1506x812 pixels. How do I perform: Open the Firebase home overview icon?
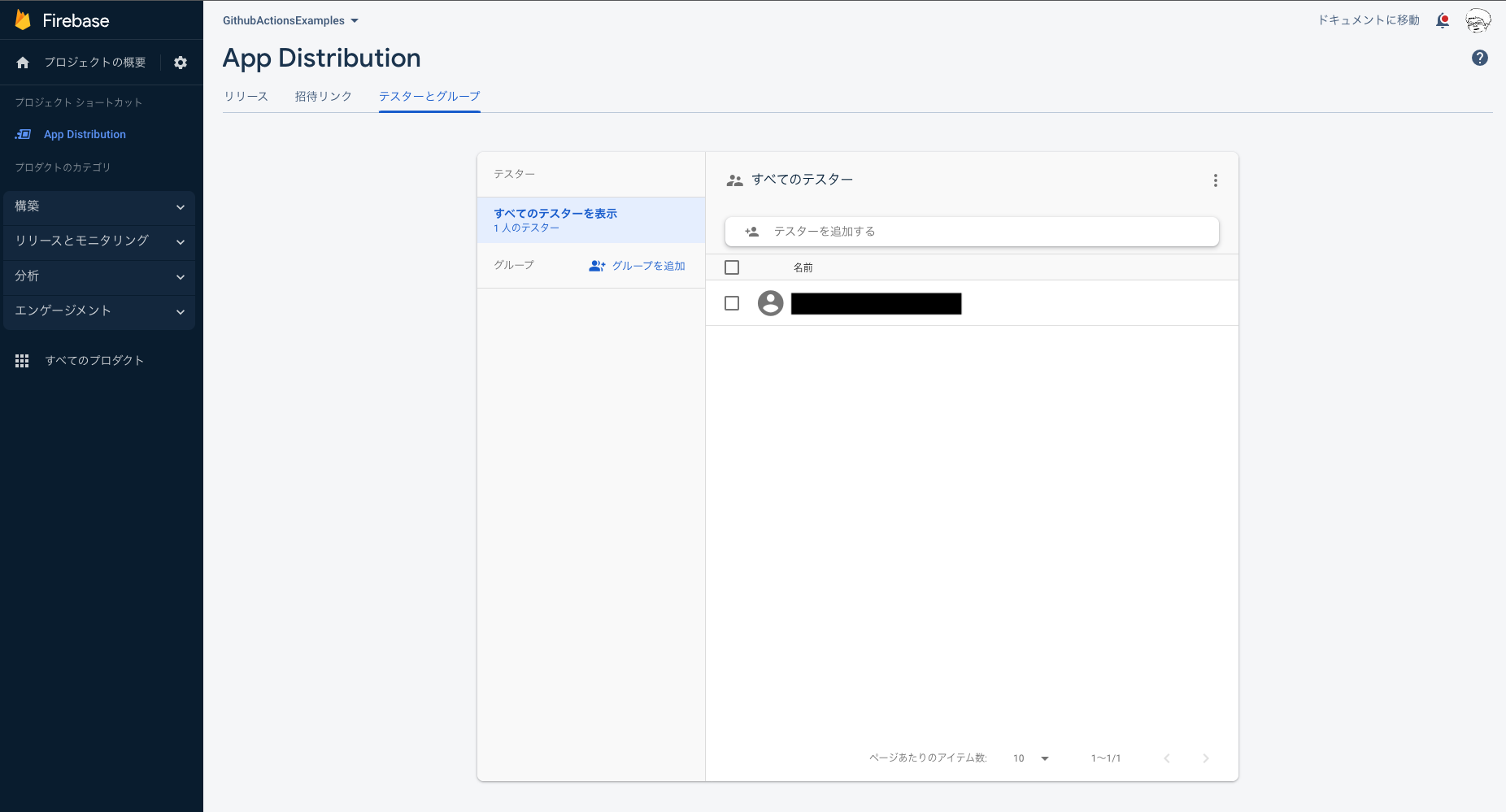coord(23,63)
